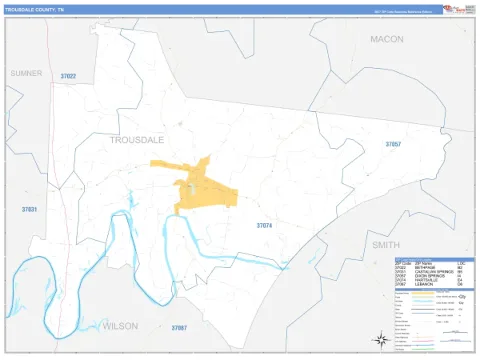Click the BETHPAGE row in ZIP index
This screenshot has height=360, width=480.
tap(430, 268)
